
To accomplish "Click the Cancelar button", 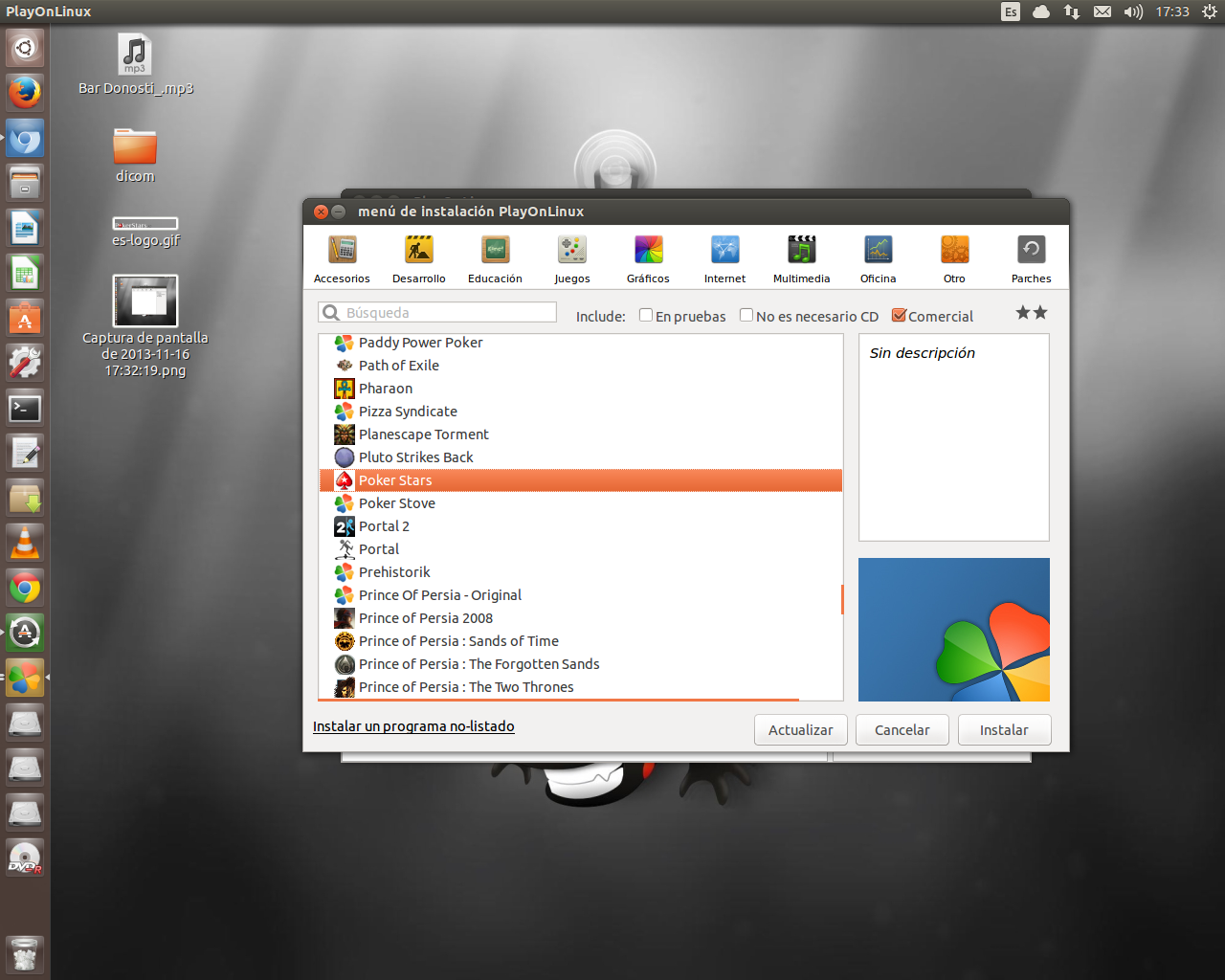I will (x=902, y=729).
